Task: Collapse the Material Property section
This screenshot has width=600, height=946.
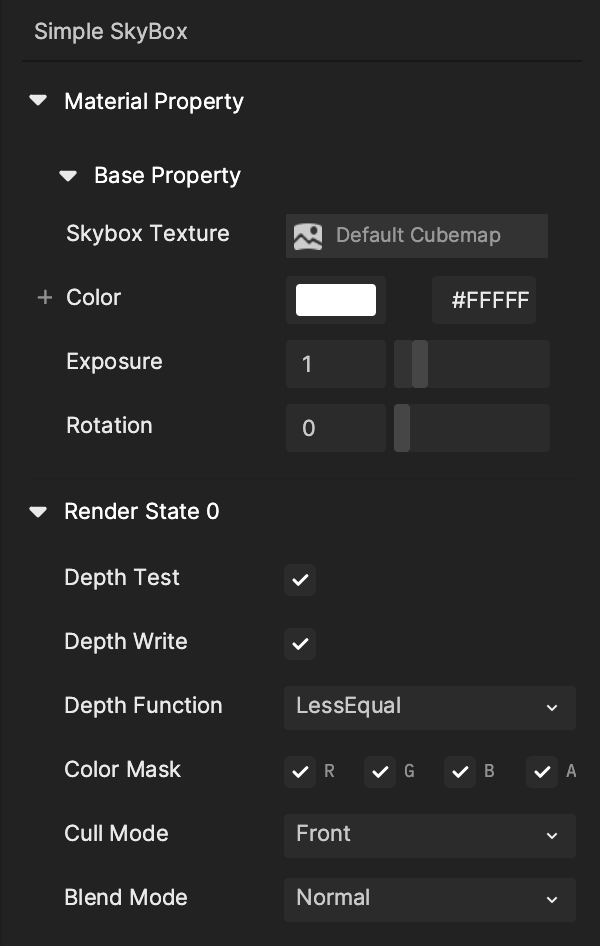Action: (x=38, y=101)
